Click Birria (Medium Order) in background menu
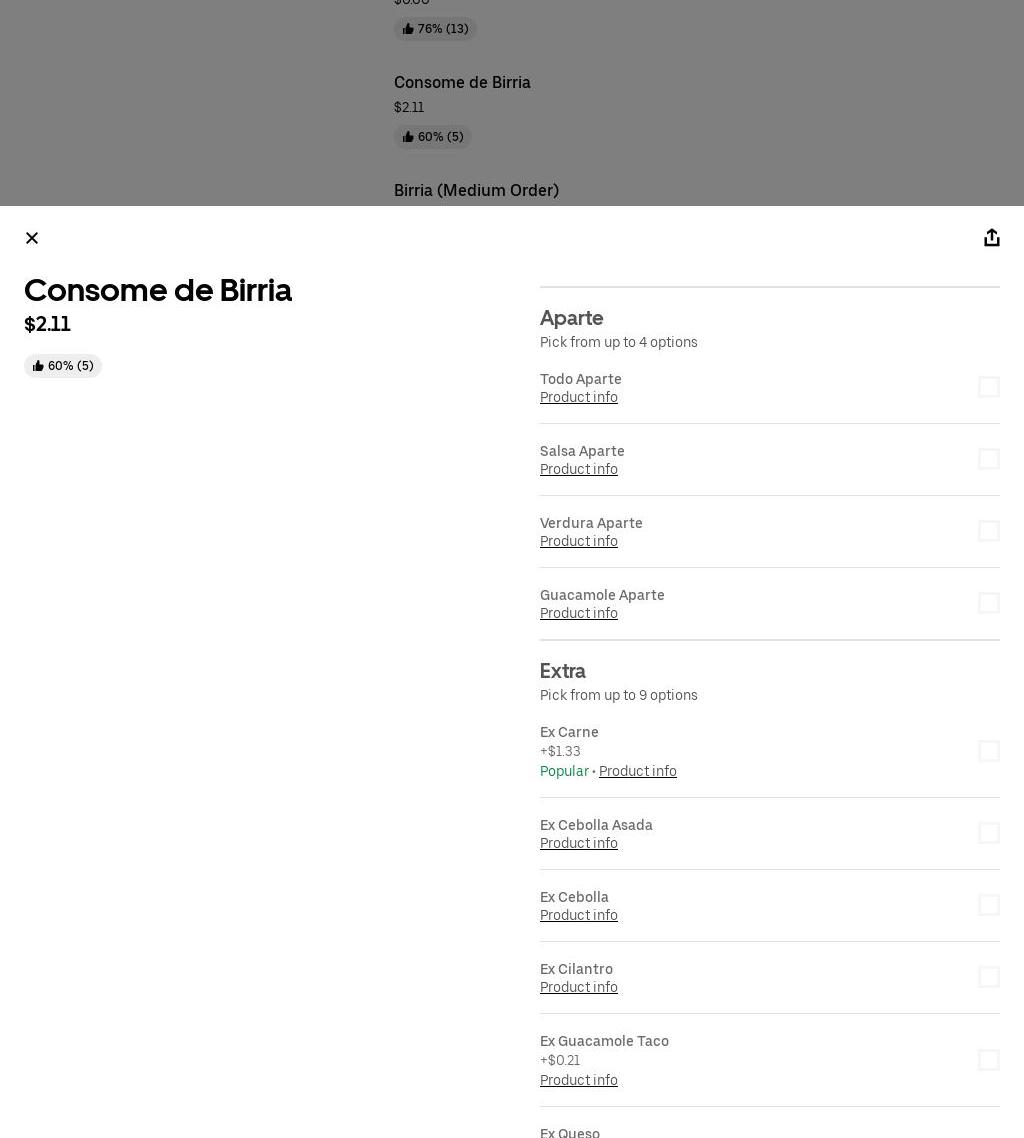Screen dimensions: 1024x1138 pyautogui.click(x=476, y=191)
